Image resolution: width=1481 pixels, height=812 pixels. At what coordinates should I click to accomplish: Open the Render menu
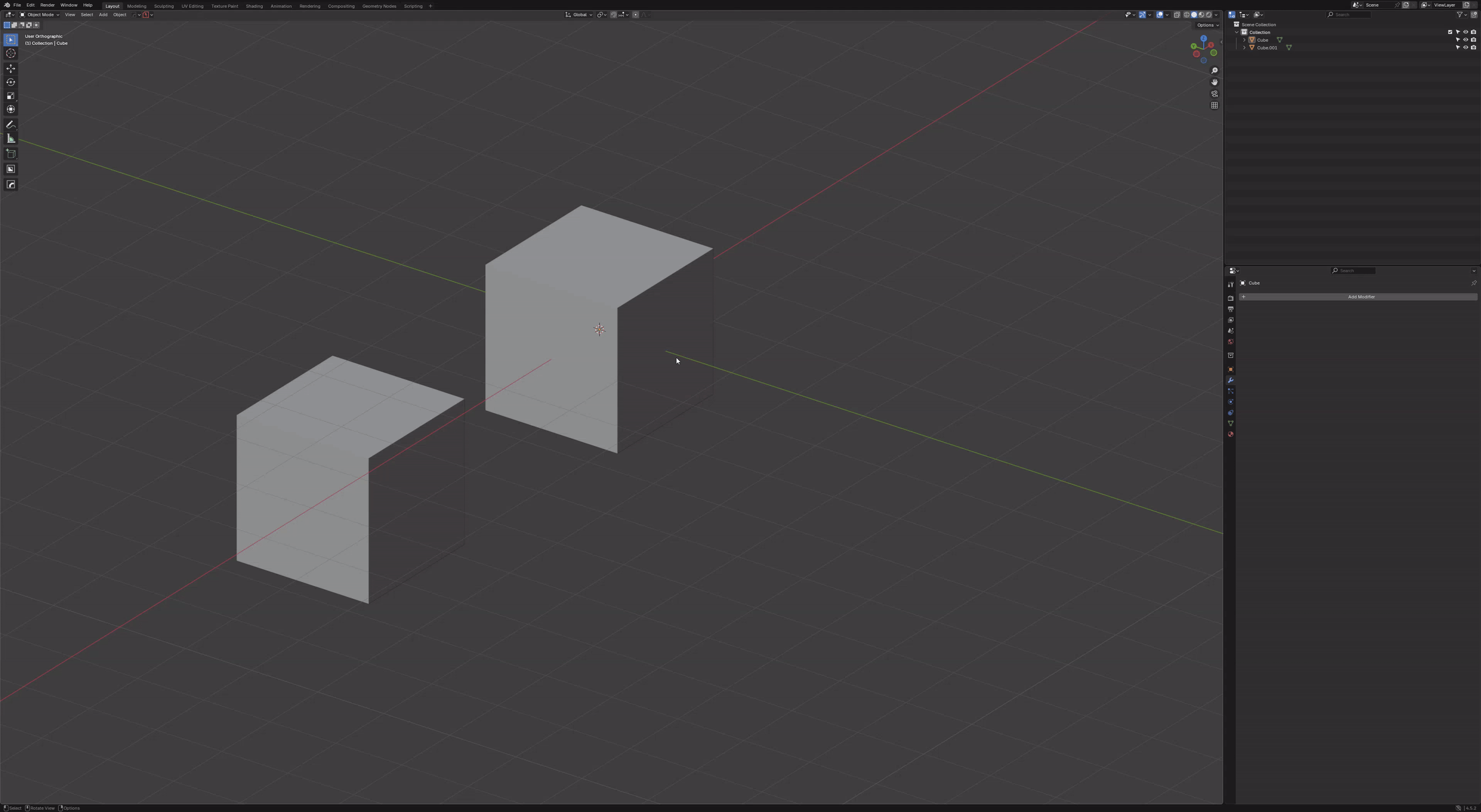pos(47,5)
